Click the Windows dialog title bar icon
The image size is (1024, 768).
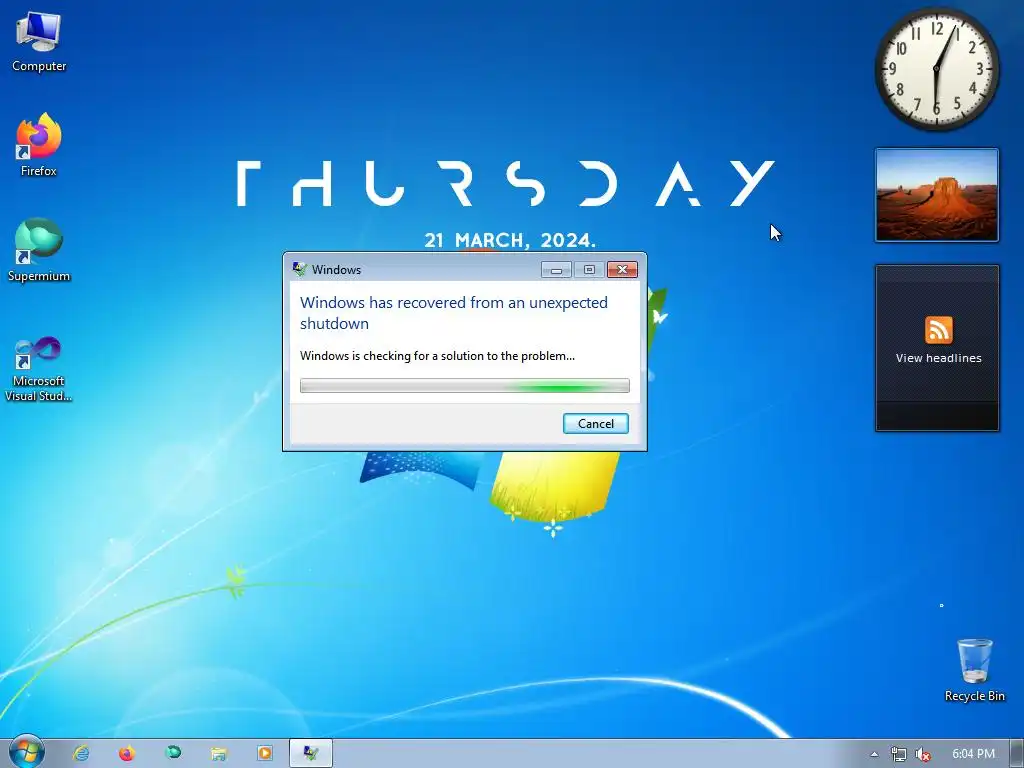[300, 269]
